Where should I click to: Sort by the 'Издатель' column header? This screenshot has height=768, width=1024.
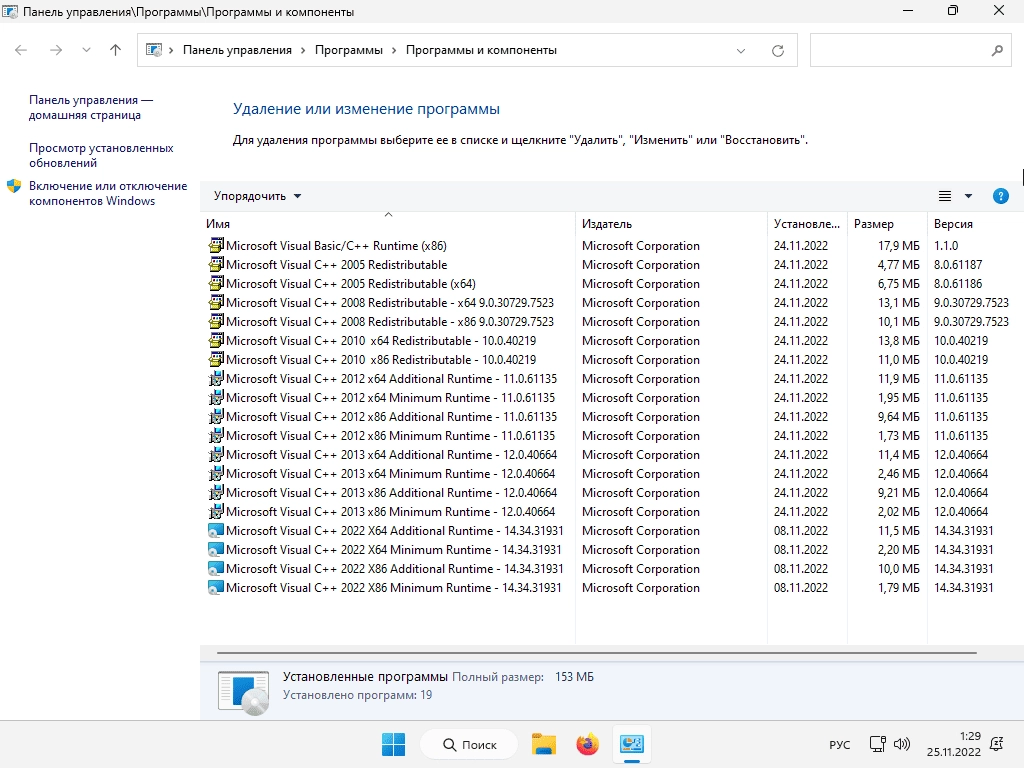pyautogui.click(x=671, y=223)
